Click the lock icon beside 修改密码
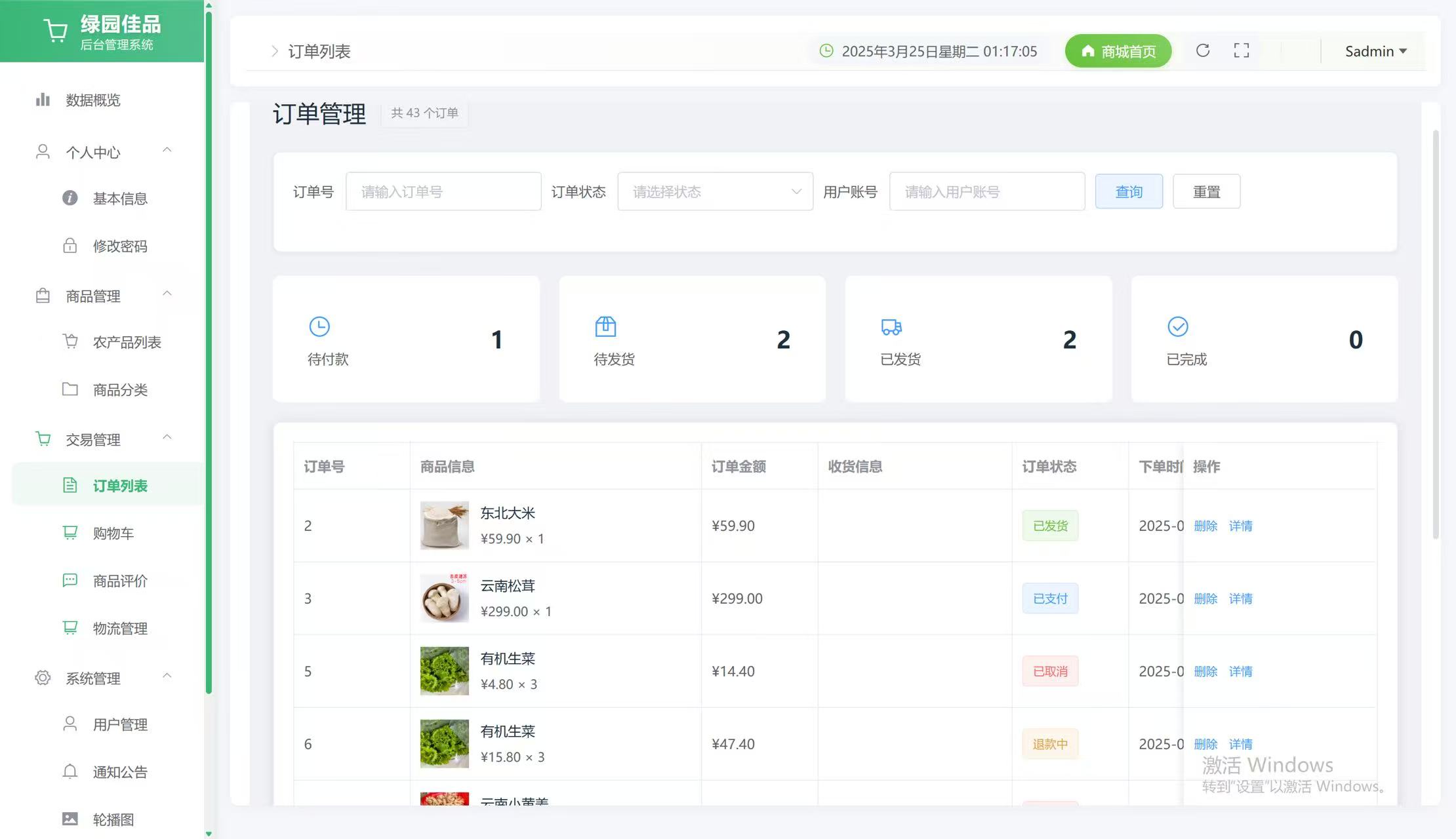This screenshot has width=1456, height=839. pyautogui.click(x=70, y=246)
